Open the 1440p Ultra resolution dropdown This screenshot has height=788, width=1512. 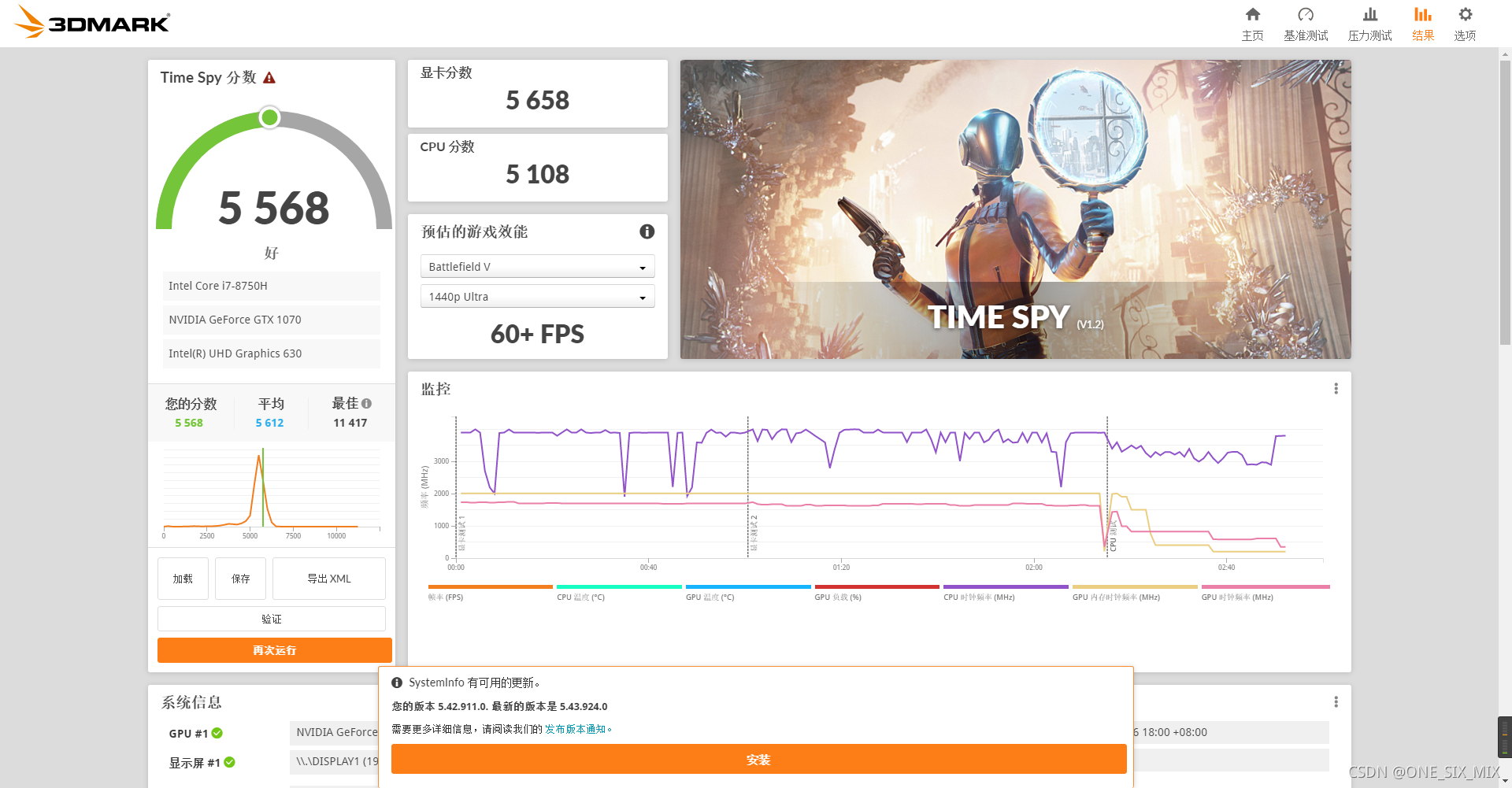(x=538, y=297)
